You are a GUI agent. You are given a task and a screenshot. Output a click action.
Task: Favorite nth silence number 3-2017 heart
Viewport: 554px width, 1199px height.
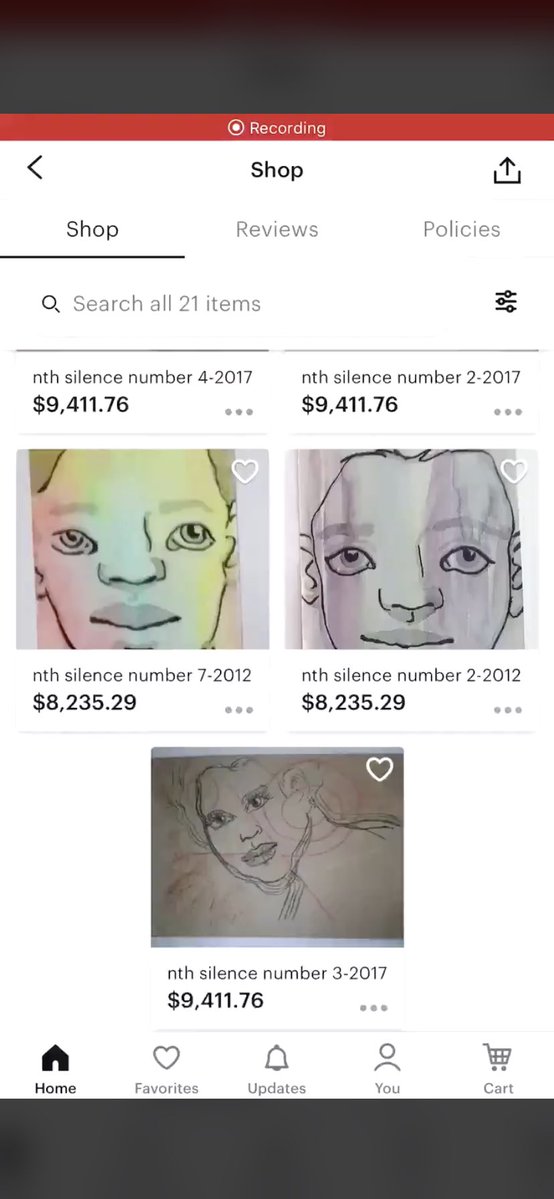[380, 769]
